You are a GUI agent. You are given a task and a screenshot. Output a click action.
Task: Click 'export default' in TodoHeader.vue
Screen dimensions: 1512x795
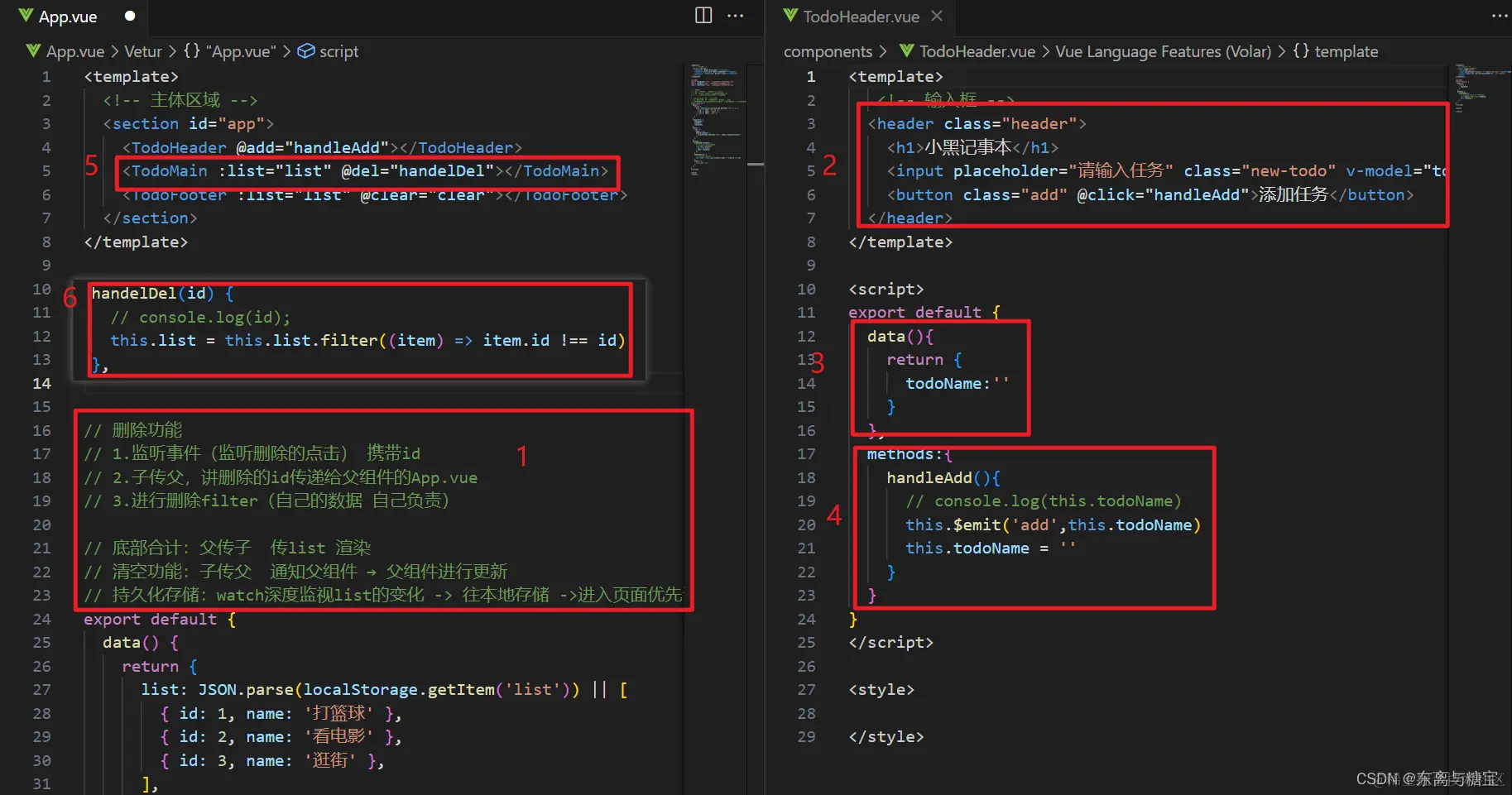pos(914,312)
